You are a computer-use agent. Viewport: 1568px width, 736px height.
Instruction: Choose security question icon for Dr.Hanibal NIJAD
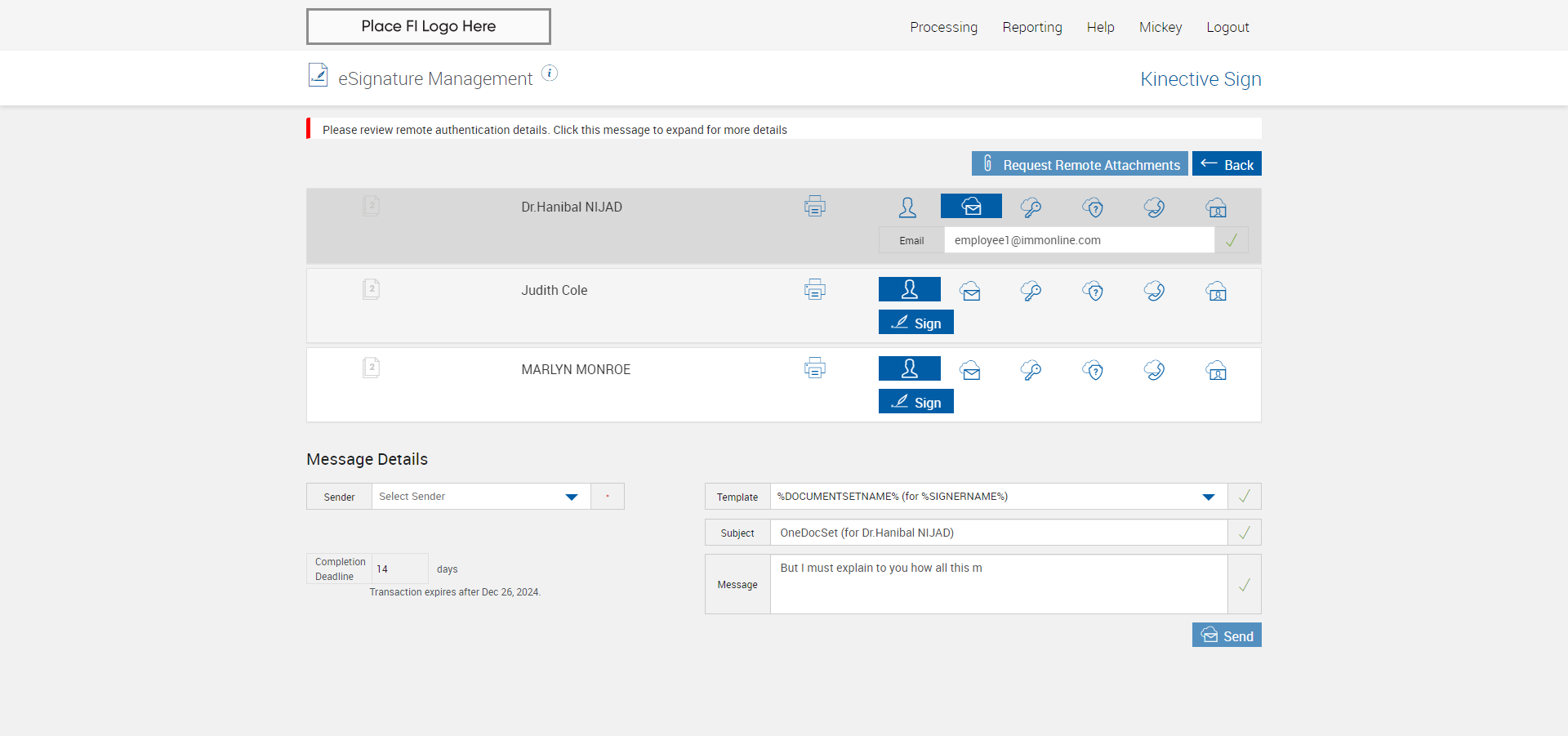(1093, 207)
